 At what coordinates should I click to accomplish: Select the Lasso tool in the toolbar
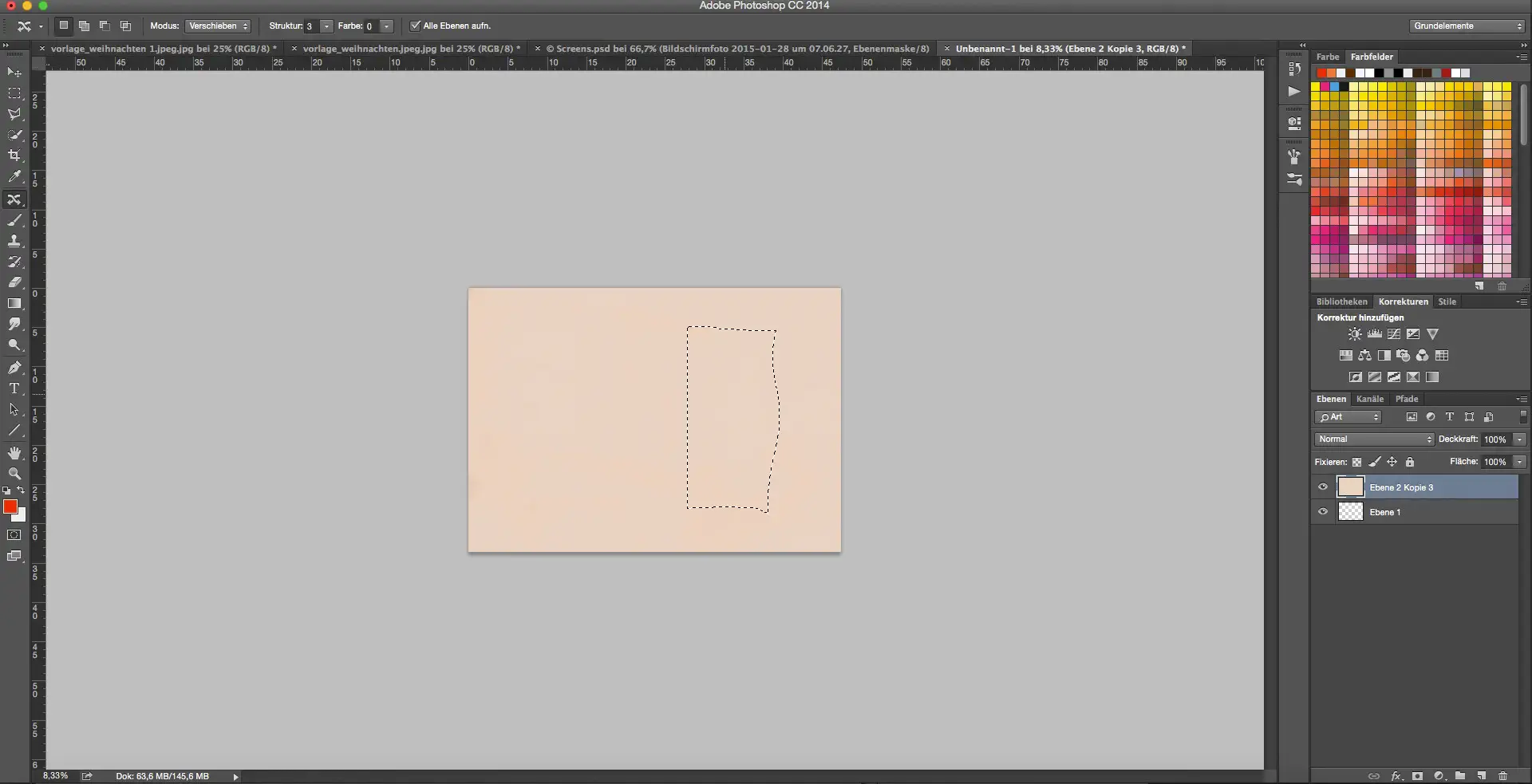(x=15, y=115)
